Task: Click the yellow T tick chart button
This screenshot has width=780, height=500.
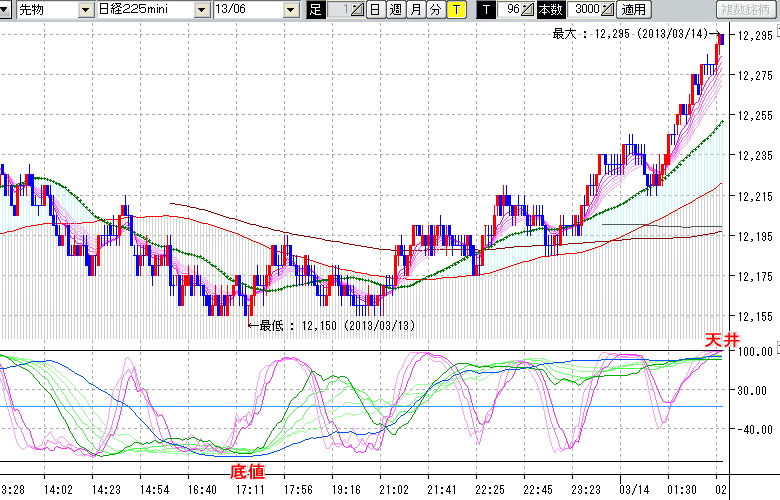Action: (456, 10)
